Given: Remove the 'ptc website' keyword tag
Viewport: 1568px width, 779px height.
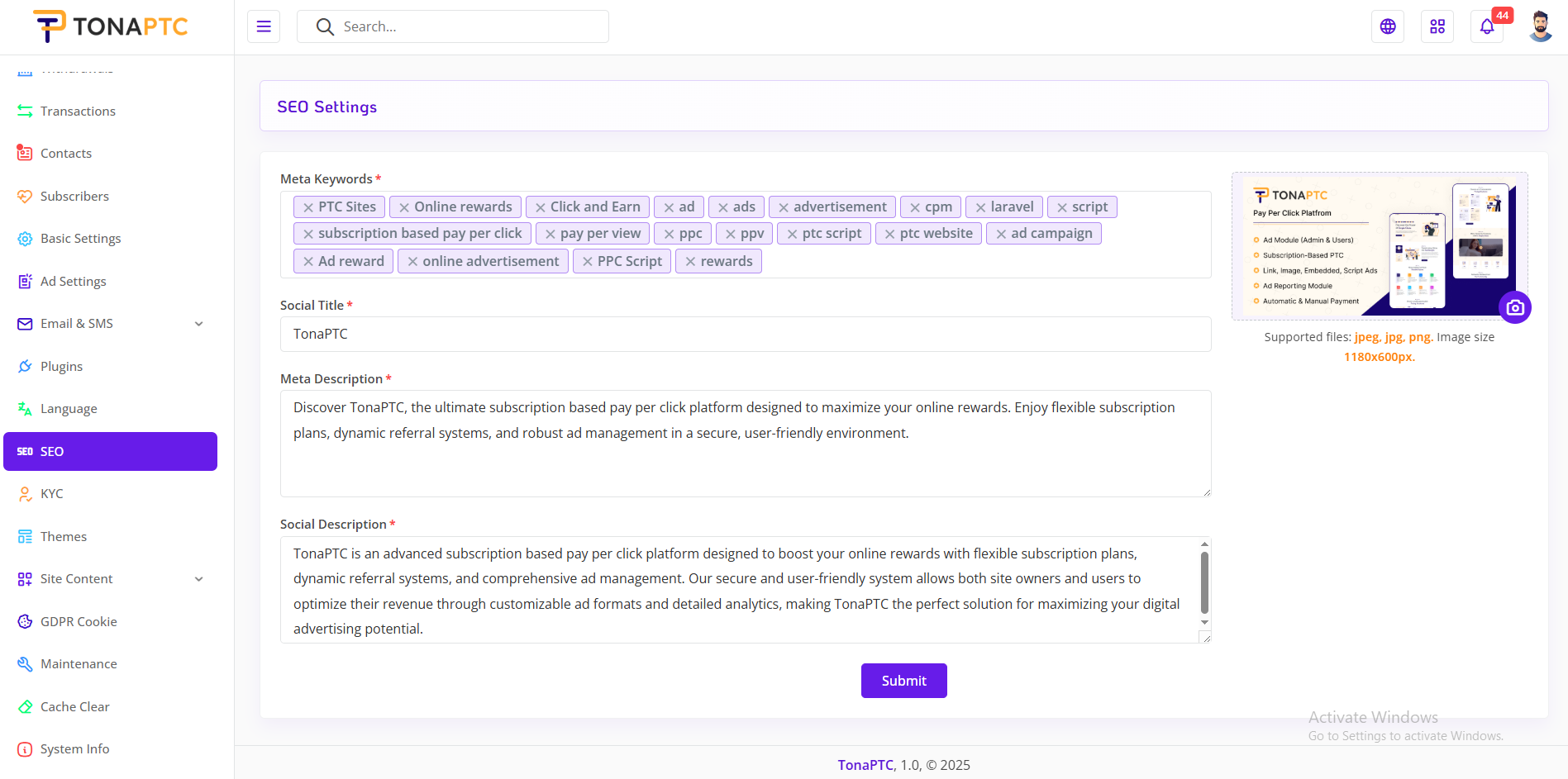Looking at the screenshot, I should [x=890, y=234].
